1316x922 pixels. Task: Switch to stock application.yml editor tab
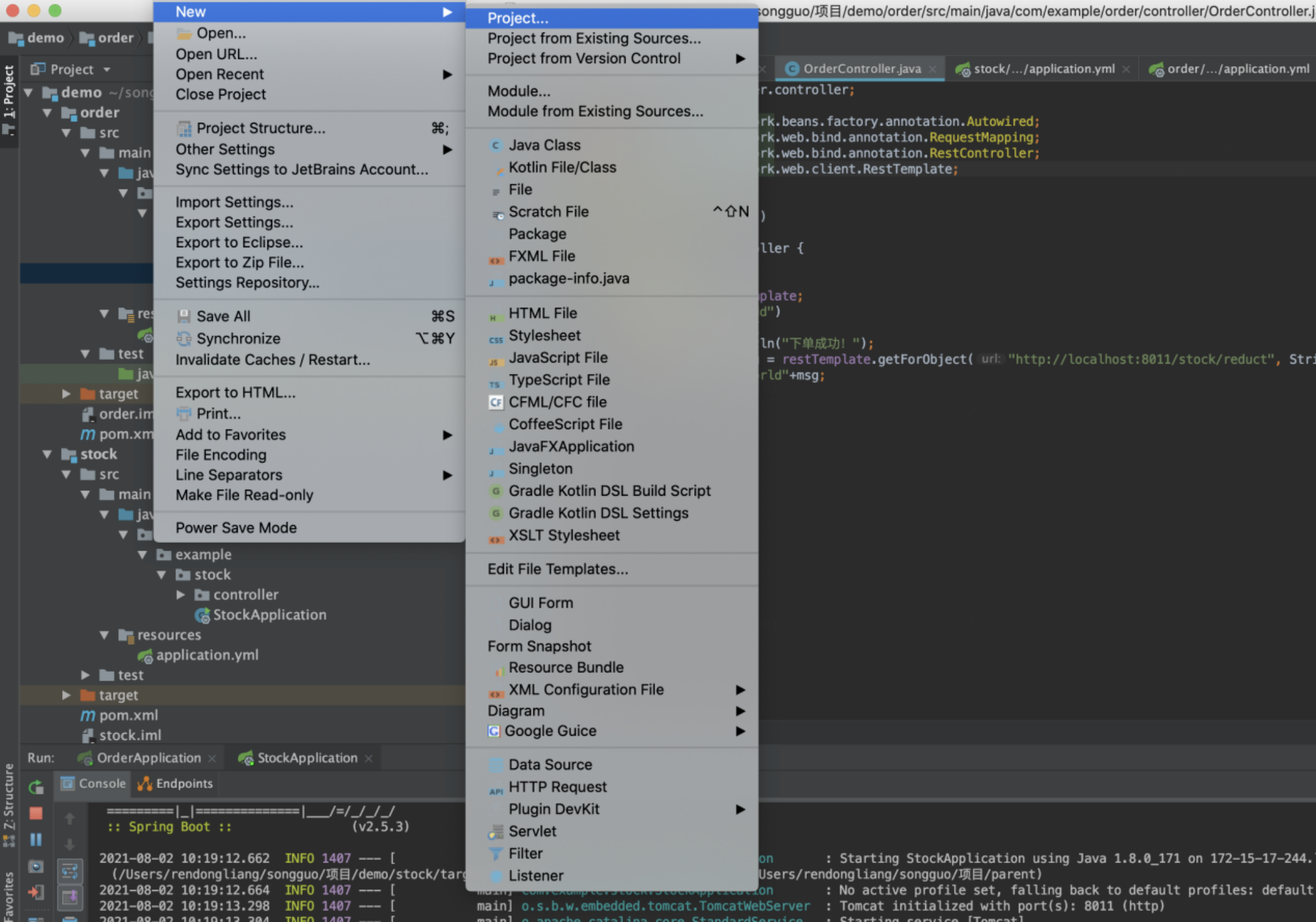click(x=1042, y=69)
